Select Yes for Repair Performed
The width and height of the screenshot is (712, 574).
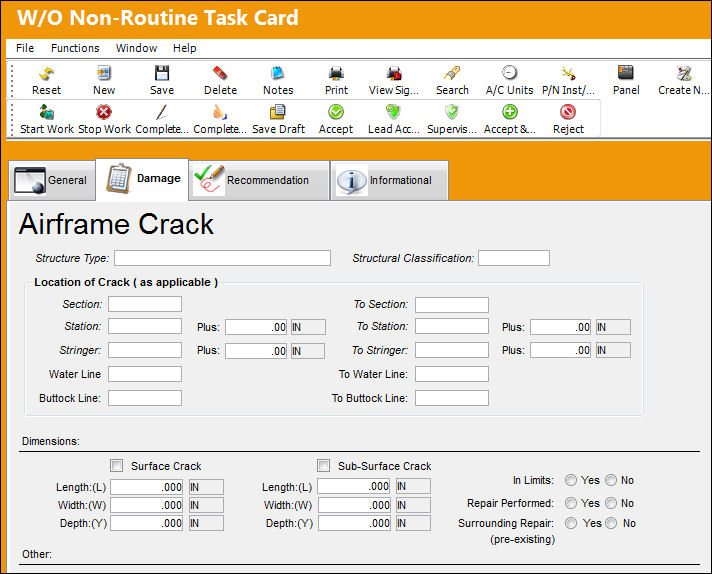pos(571,503)
